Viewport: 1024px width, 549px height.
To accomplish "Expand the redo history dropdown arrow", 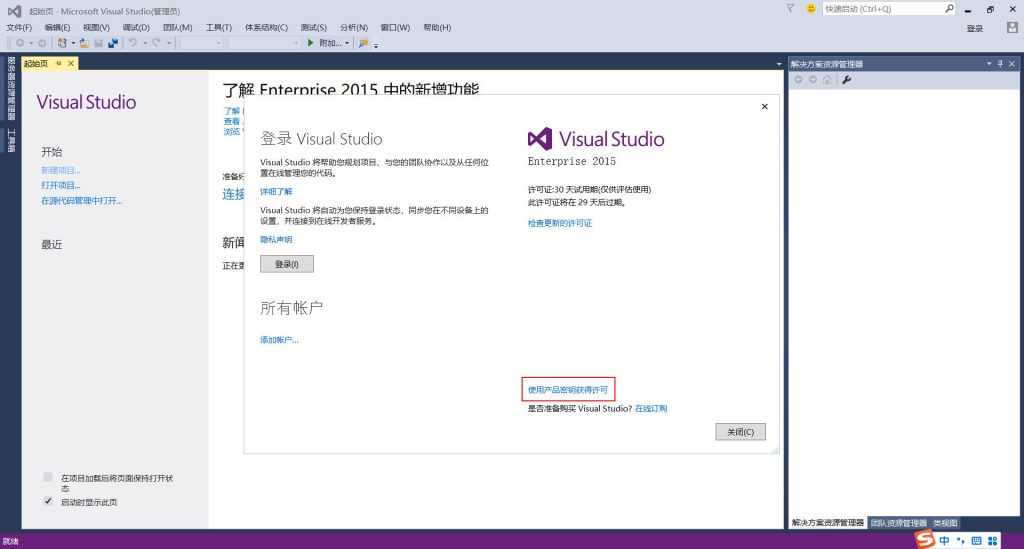I will pyautogui.click(x=168, y=44).
